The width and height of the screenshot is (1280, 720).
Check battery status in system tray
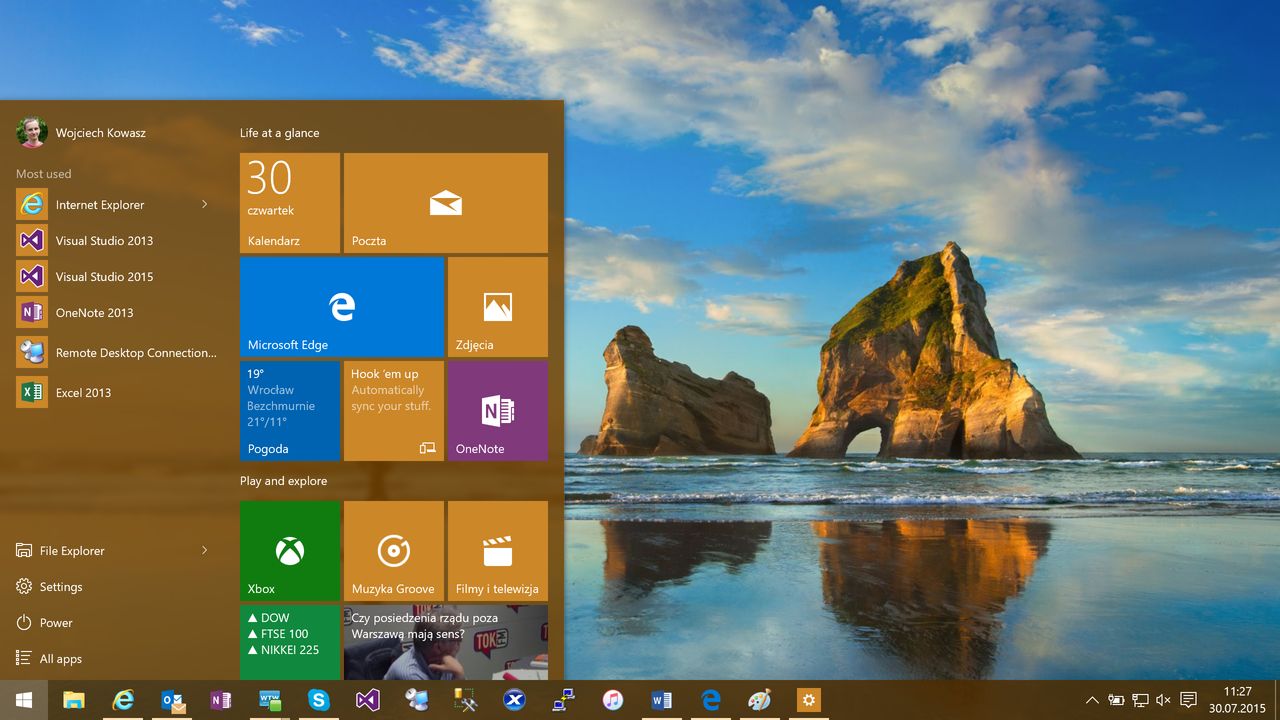[x=1116, y=700]
